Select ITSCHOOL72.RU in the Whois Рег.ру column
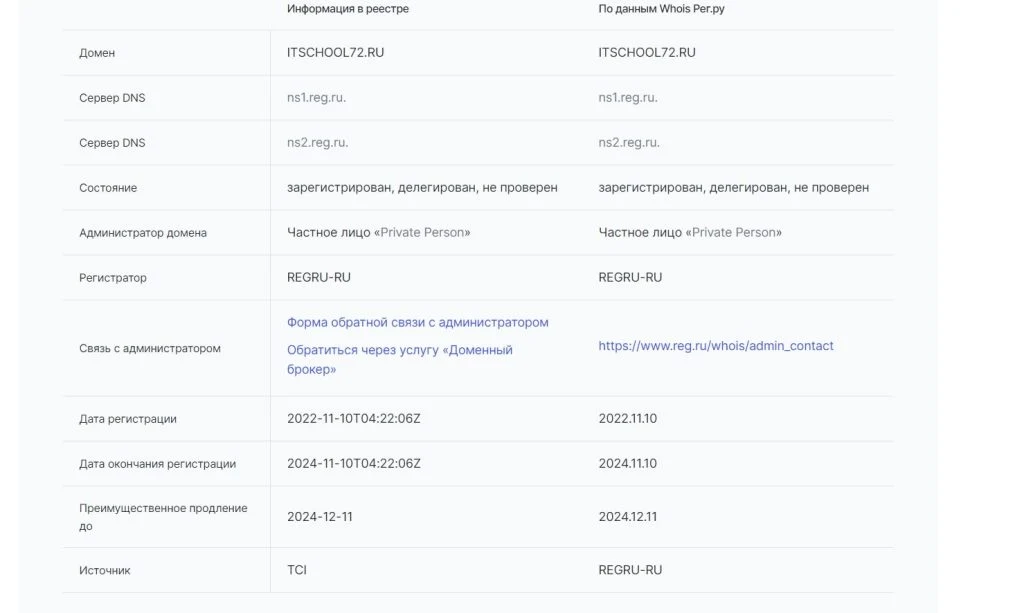 pos(647,53)
